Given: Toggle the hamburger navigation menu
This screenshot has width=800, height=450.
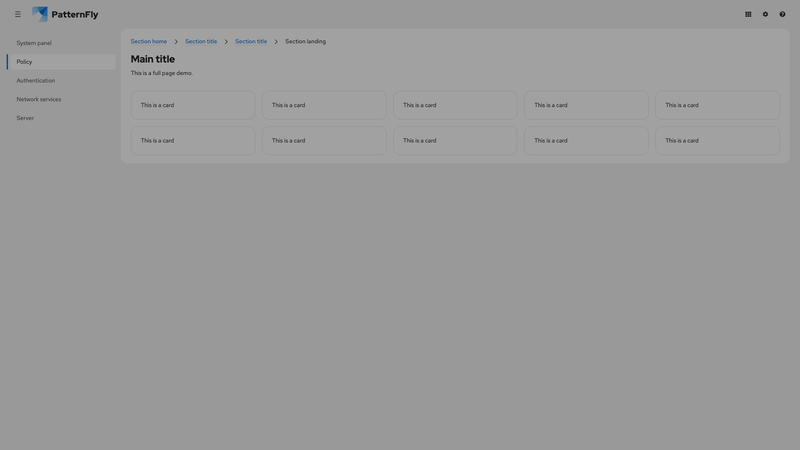Looking at the screenshot, I should pyautogui.click(x=18, y=14).
